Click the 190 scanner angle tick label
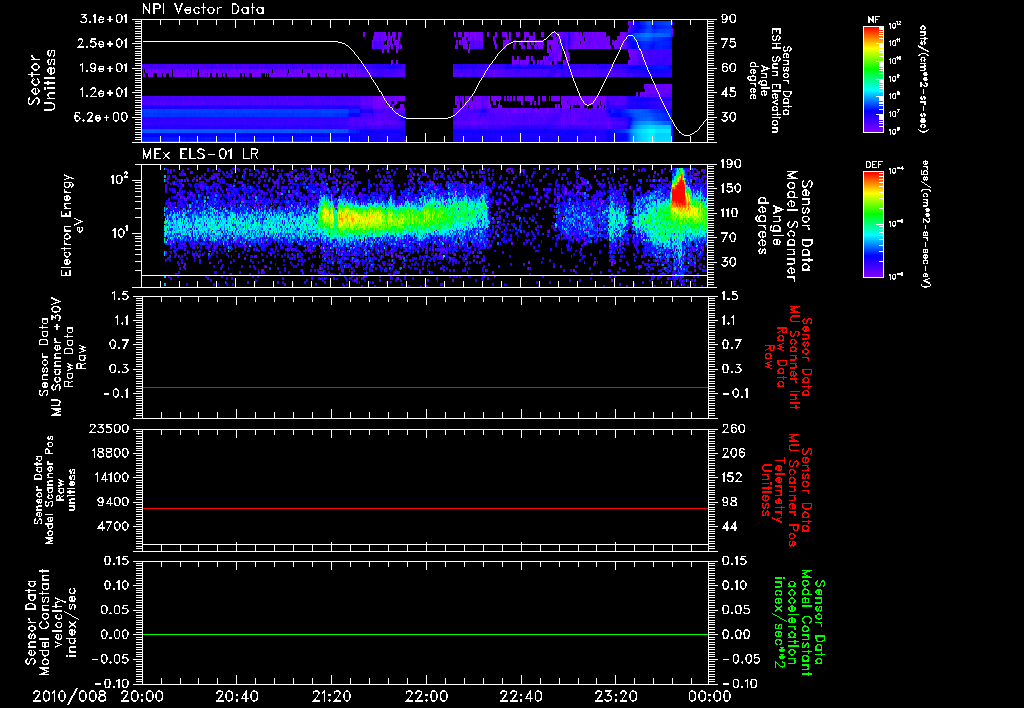The width and height of the screenshot is (1024, 708). (731, 164)
